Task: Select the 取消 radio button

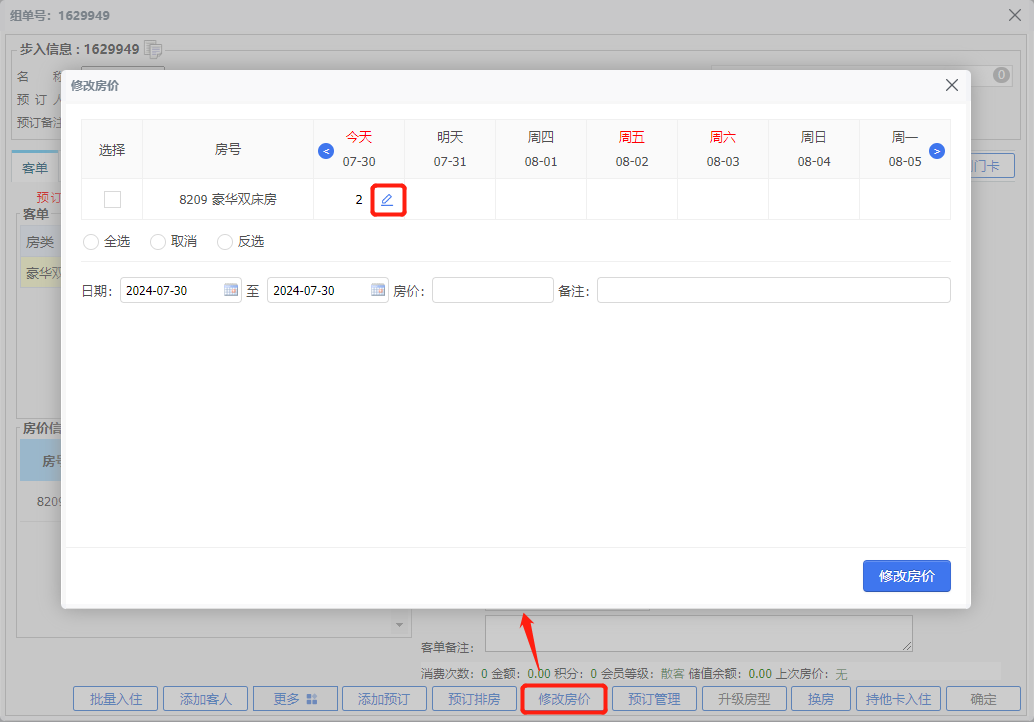Action: (x=158, y=242)
